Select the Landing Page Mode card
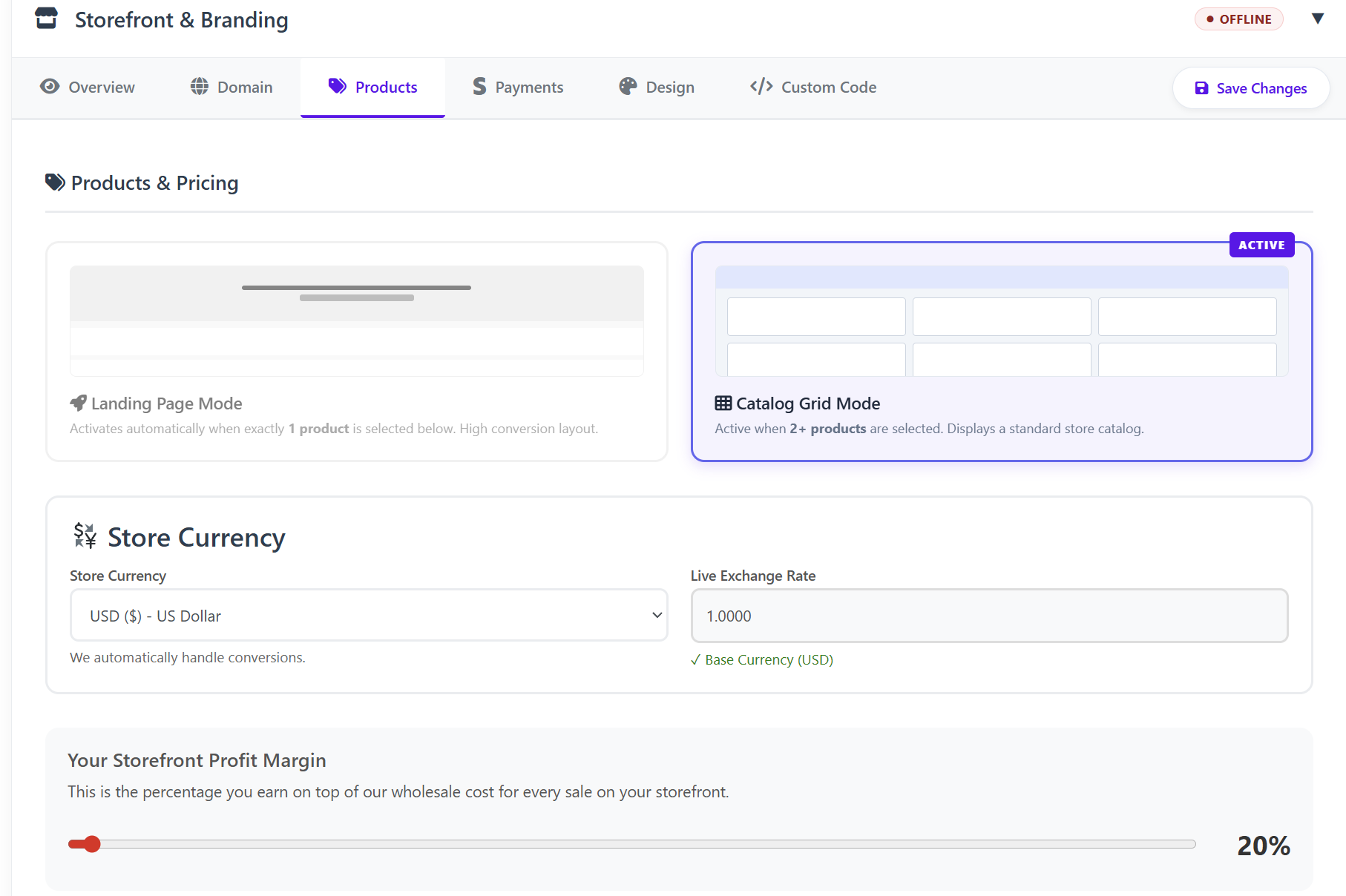1346x896 pixels. [356, 352]
